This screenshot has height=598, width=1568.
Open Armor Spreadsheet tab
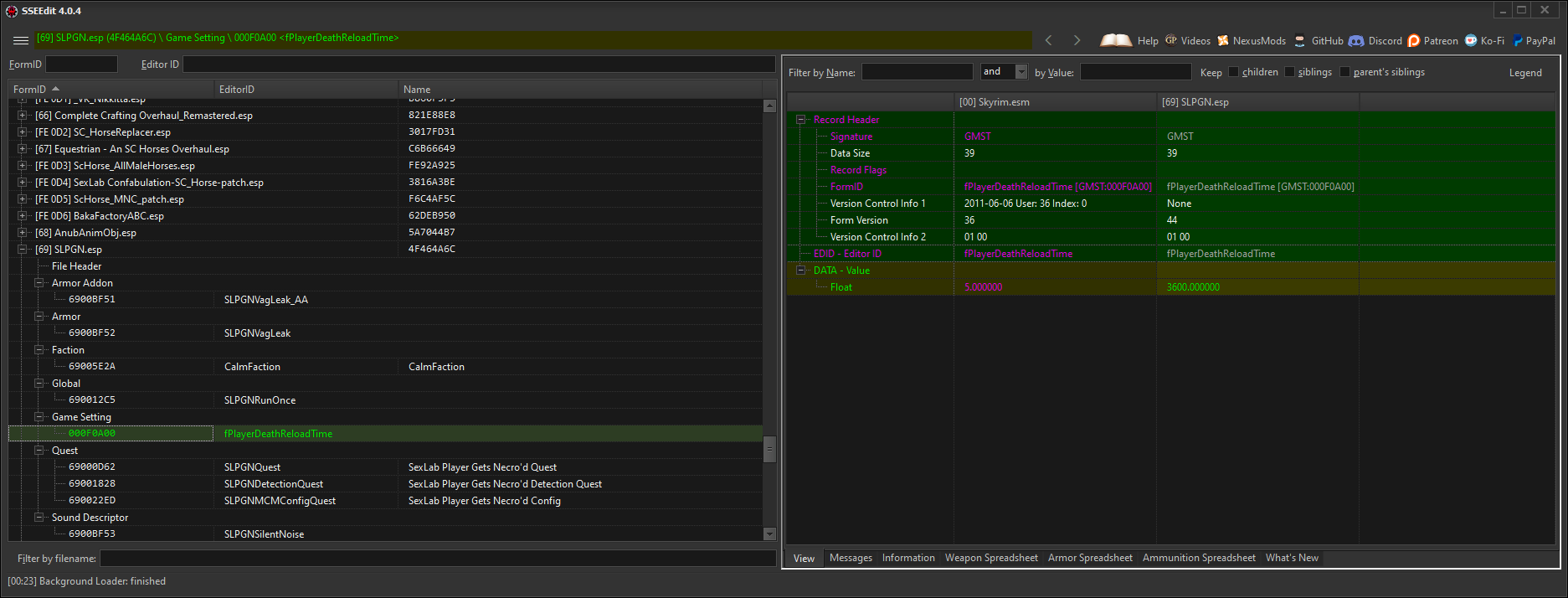pos(1090,558)
